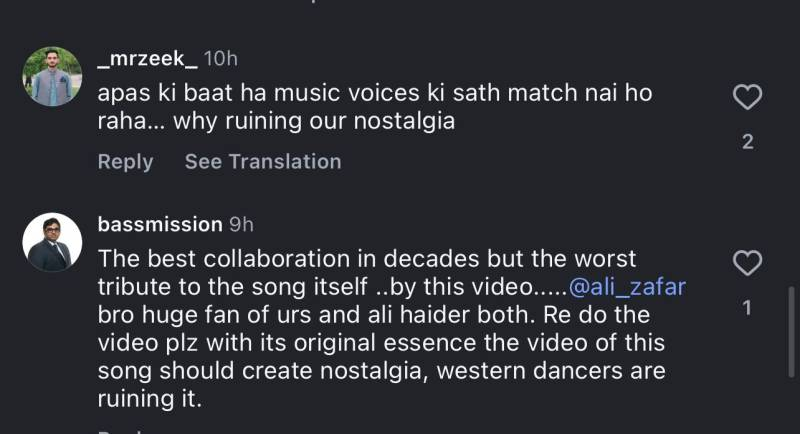The height and width of the screenshot is (434, 800).
Task: Tap See Translation under _mrzeek_'s comment
Action: click(x=262, y=161)
